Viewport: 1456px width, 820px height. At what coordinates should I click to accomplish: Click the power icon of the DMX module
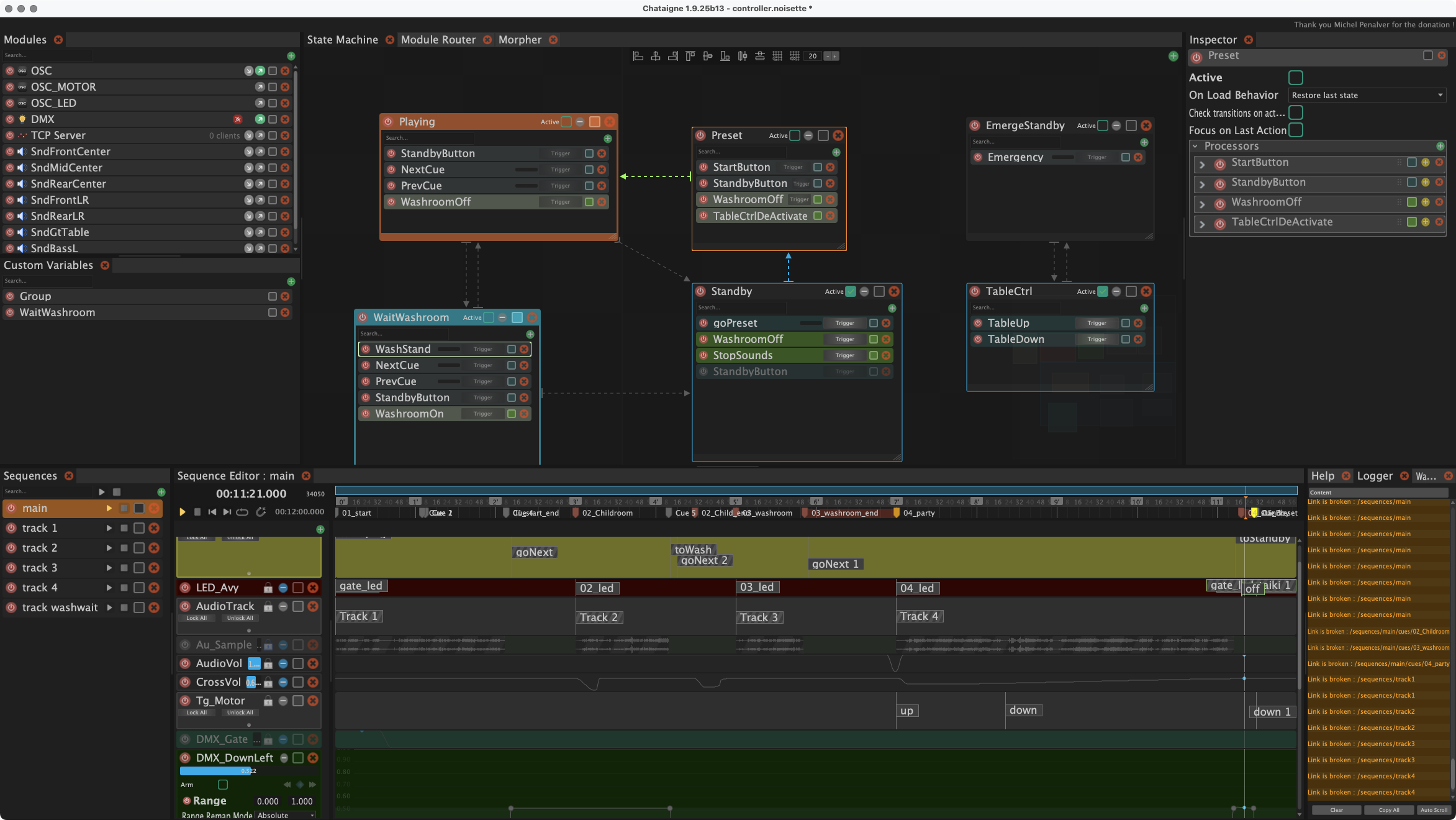(10, 119)
